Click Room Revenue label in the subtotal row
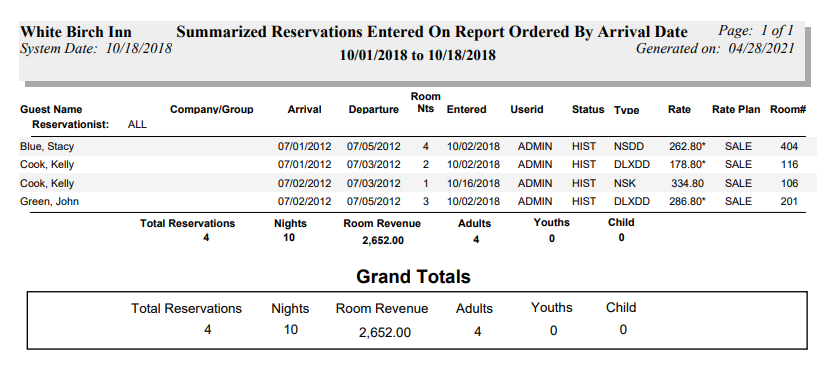This screenshot has height=374, width=825. pos(382,224)
